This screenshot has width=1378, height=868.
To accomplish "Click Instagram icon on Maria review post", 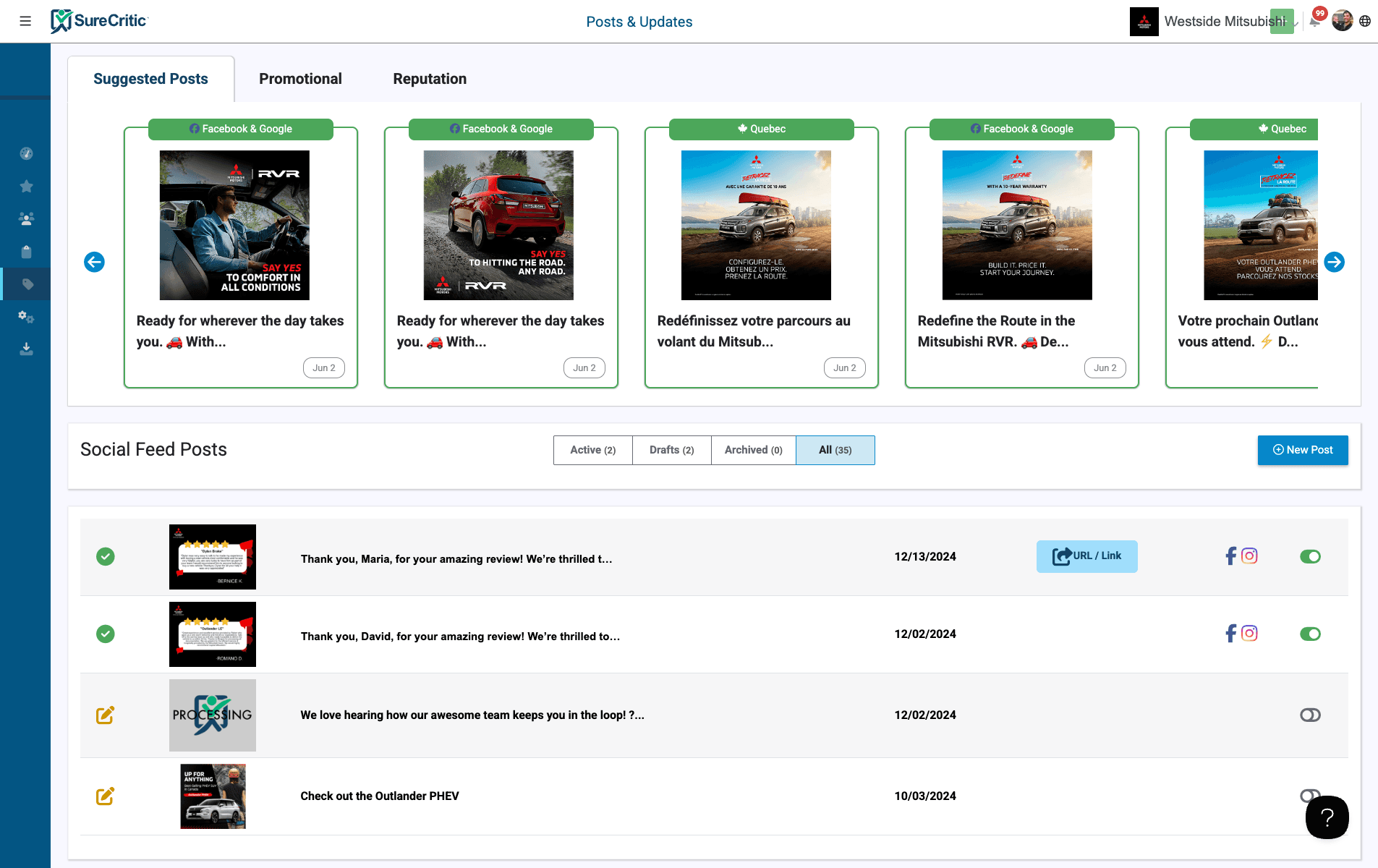I will click(x=1249, y=556).
